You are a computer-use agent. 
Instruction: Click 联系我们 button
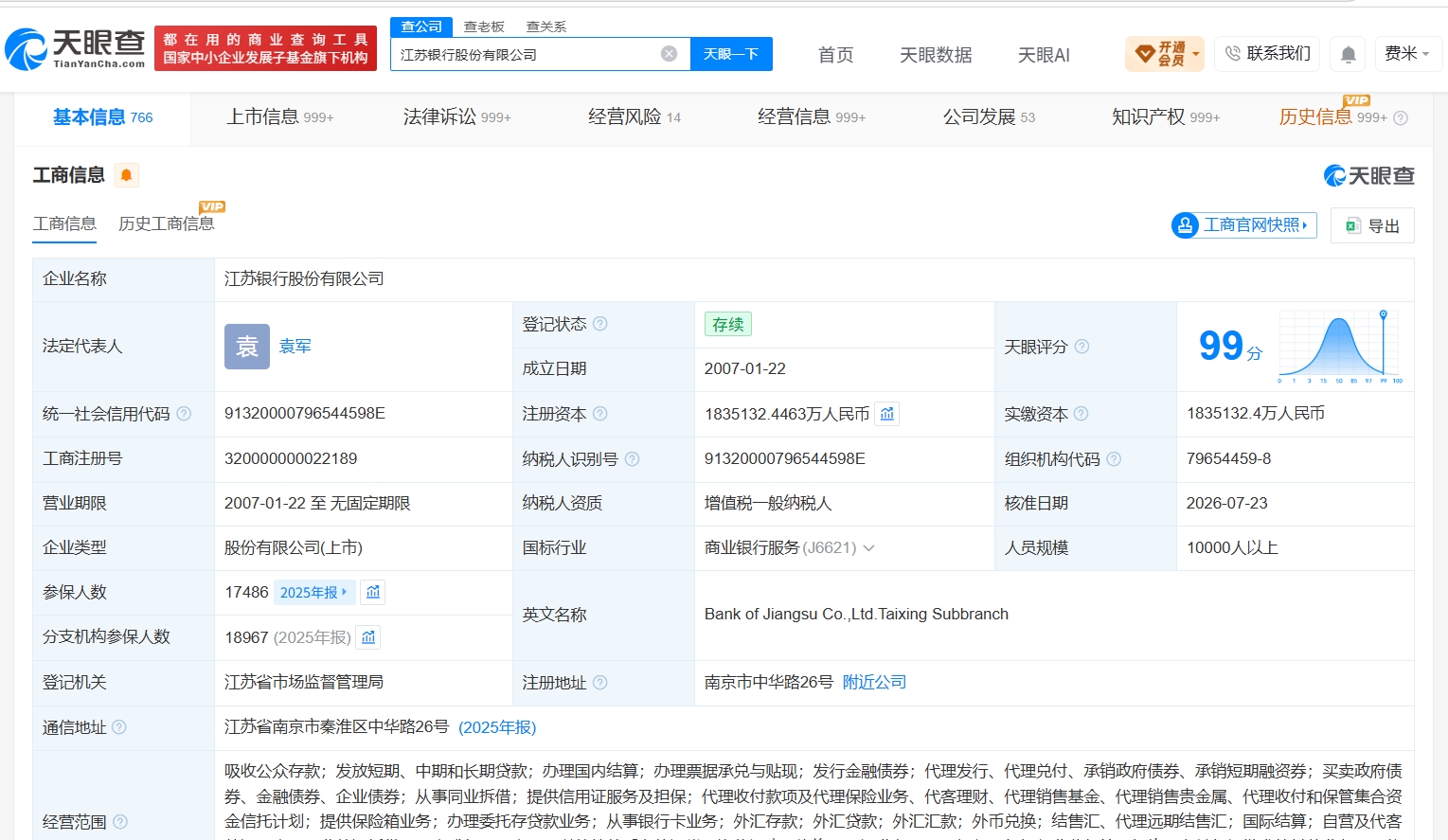pos(1267,54)
